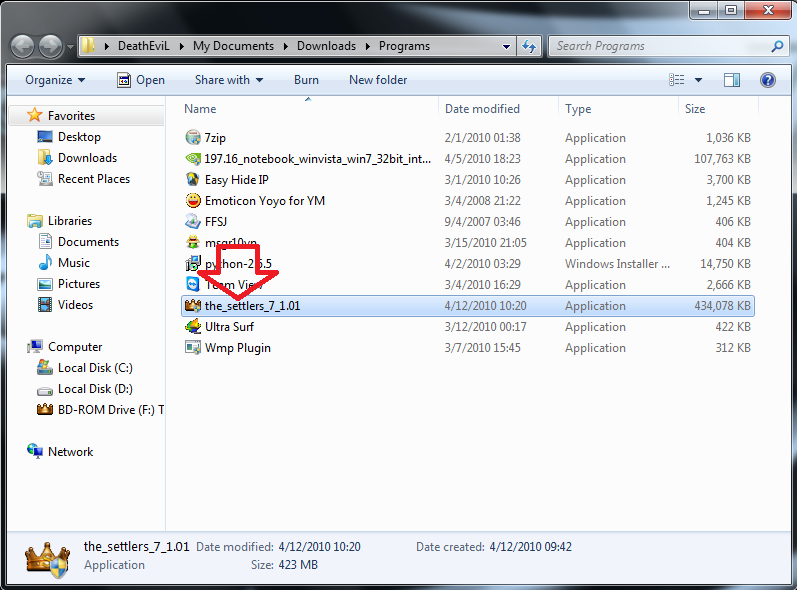Click the Search Programs input field
Image resolution: width=797 pixels, height=591 pixels.
(x=658, y=46)
